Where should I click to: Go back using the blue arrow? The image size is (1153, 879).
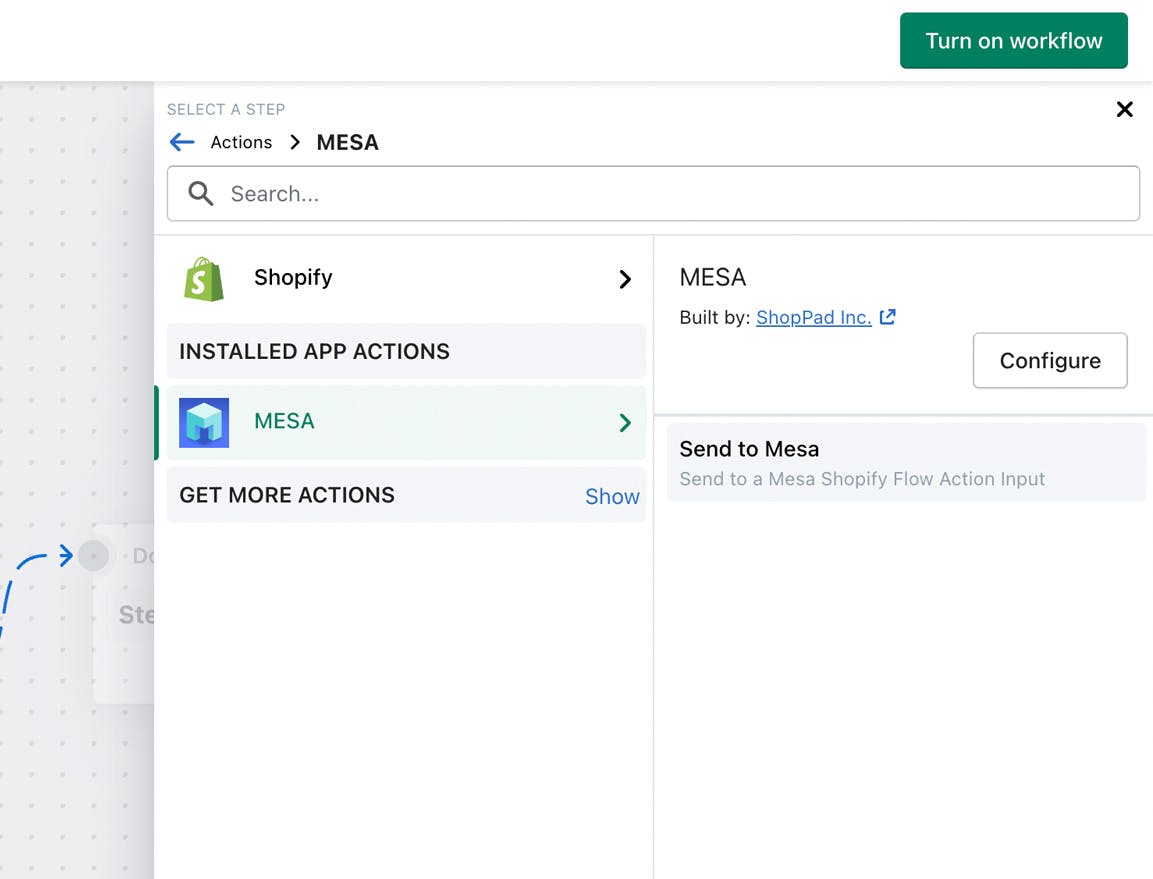182,142
